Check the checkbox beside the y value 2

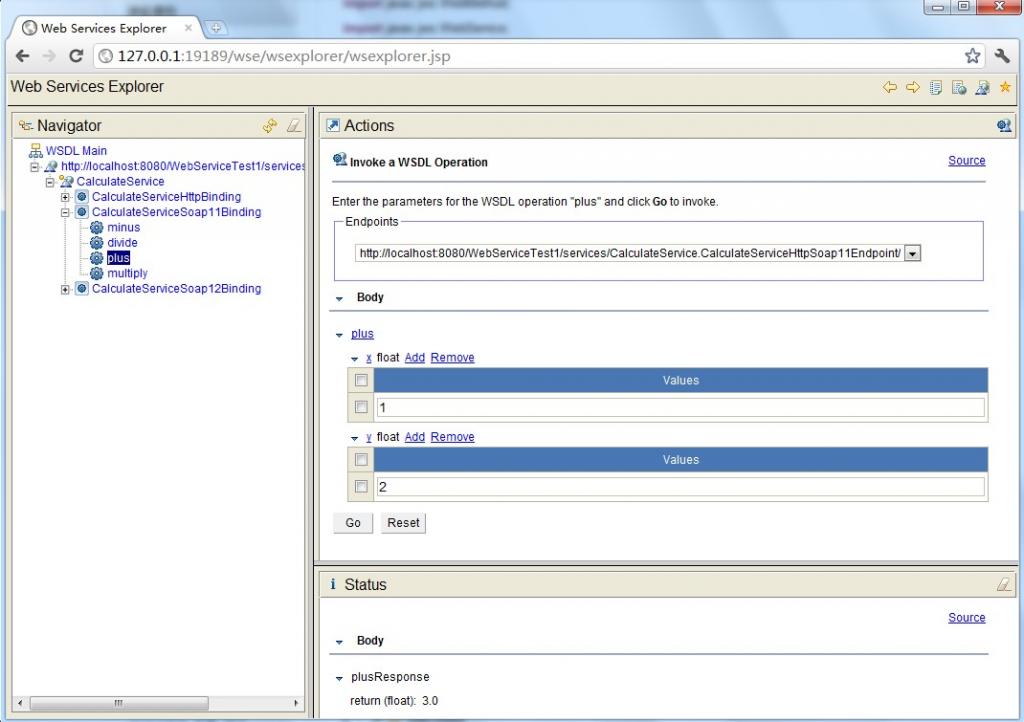coord(360,486)
